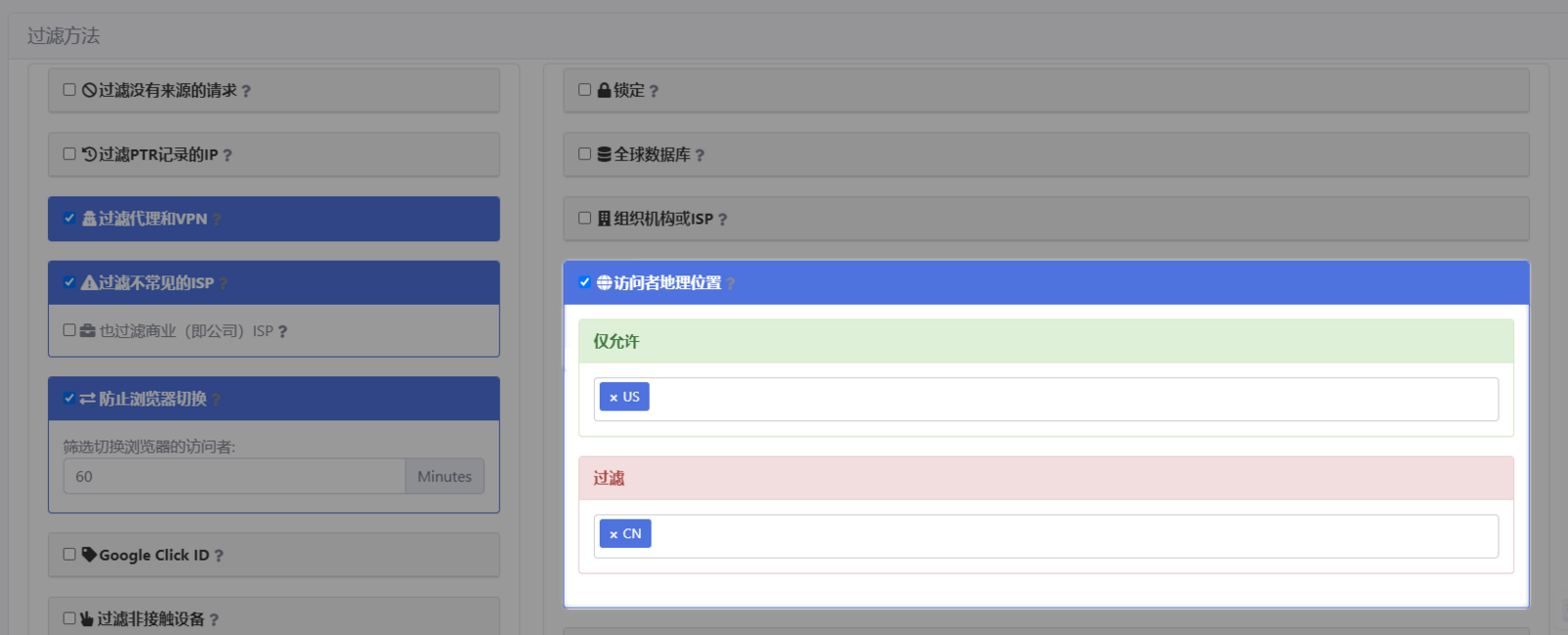Screen dimensions: 1568x635
Task: Click the tag icon beside Google Click ID
Action: 89,555
